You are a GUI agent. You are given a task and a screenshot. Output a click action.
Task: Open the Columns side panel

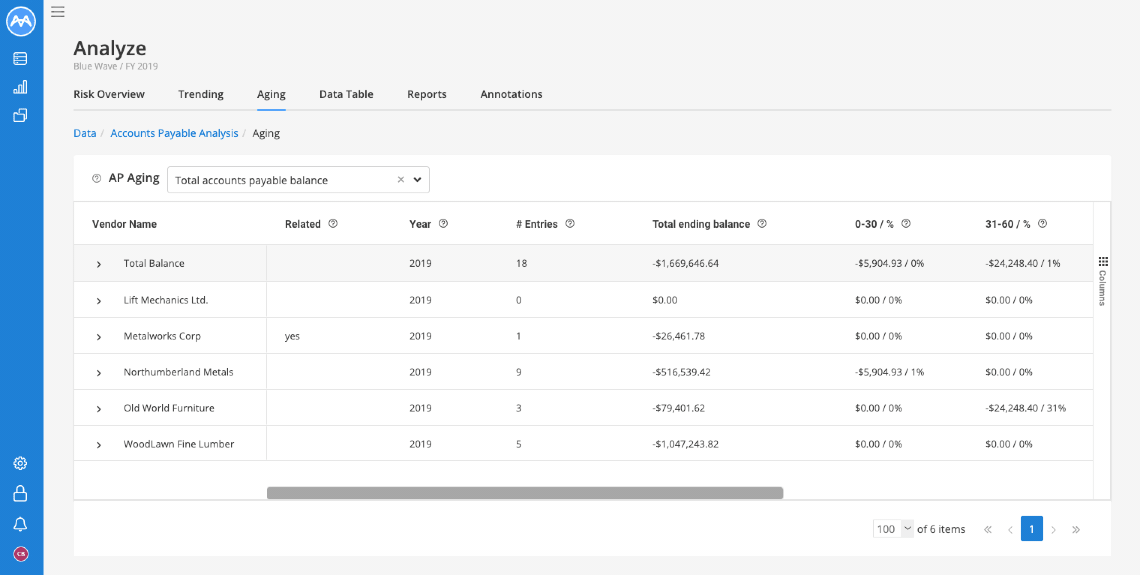(x=1102, y=281)
